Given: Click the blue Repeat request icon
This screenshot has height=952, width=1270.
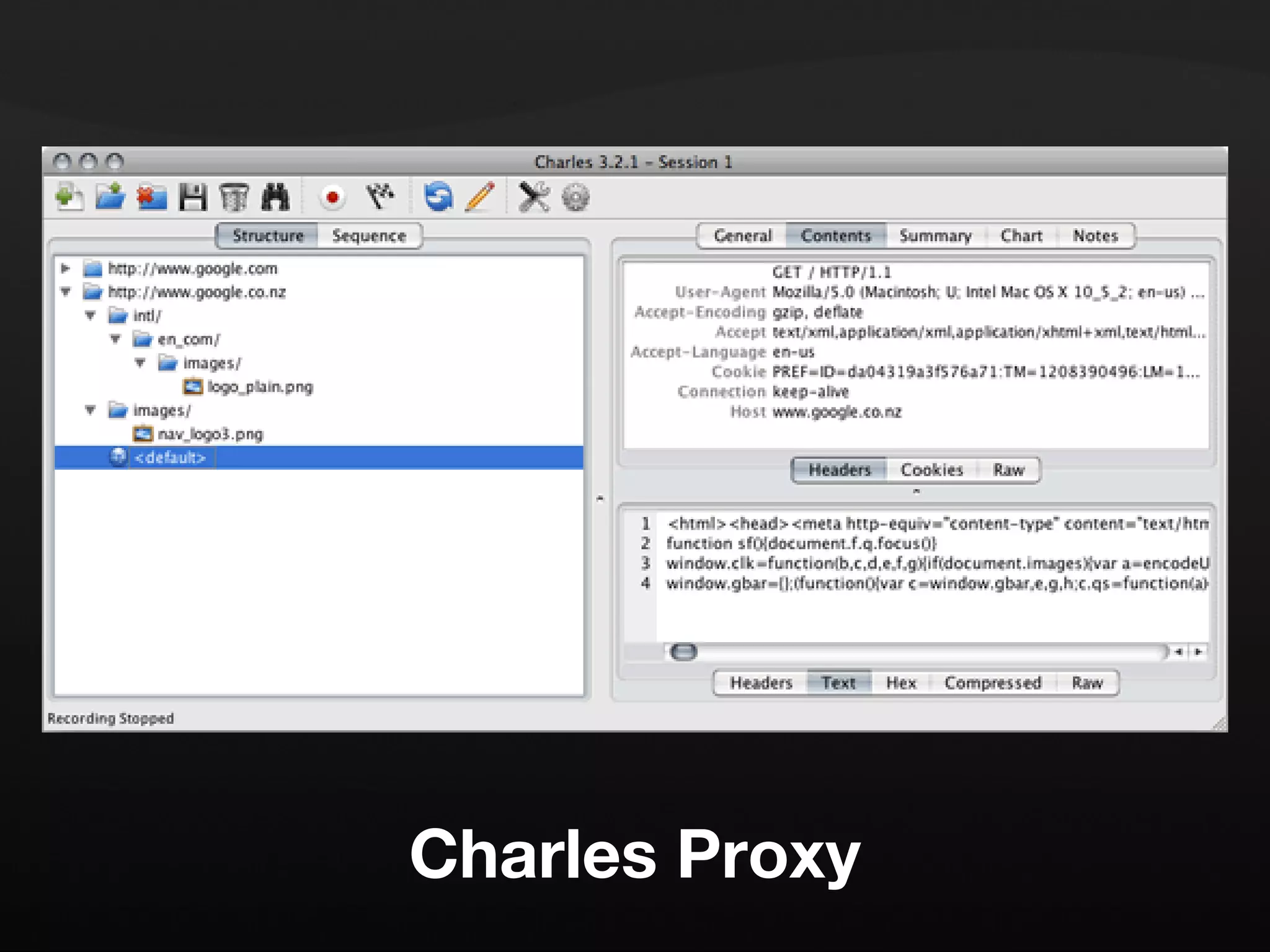Looking at the screenshot, I should 438,197.
